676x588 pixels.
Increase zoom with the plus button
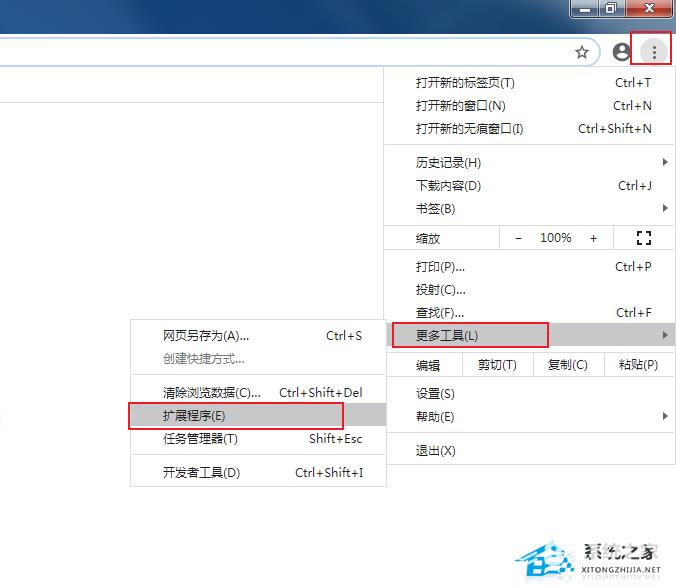pyautogui.click(x=594, y=238)
